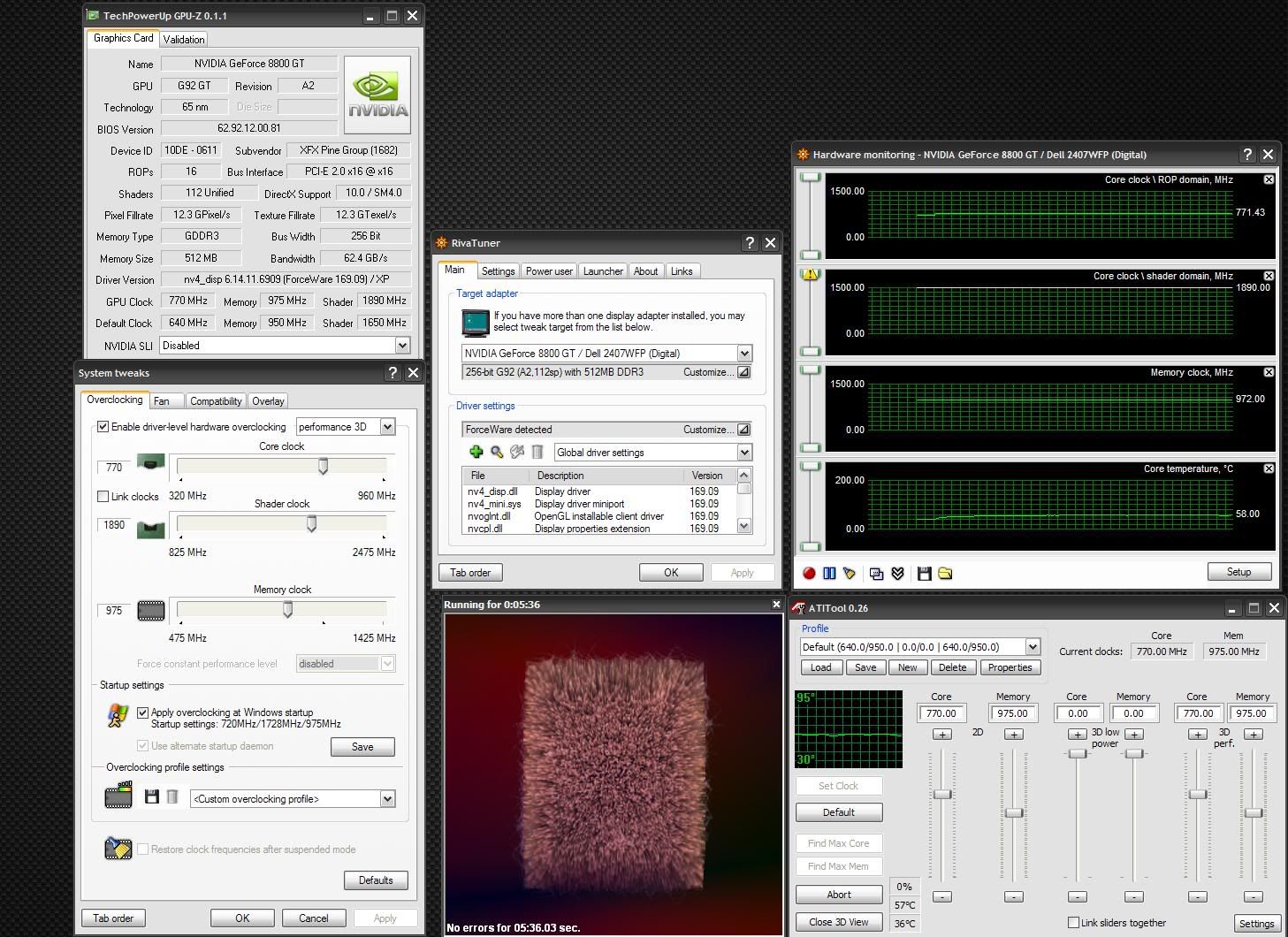Clear monitoring history with the broom icon
Screen dimensions: 1288x937
tap(850, 574)
